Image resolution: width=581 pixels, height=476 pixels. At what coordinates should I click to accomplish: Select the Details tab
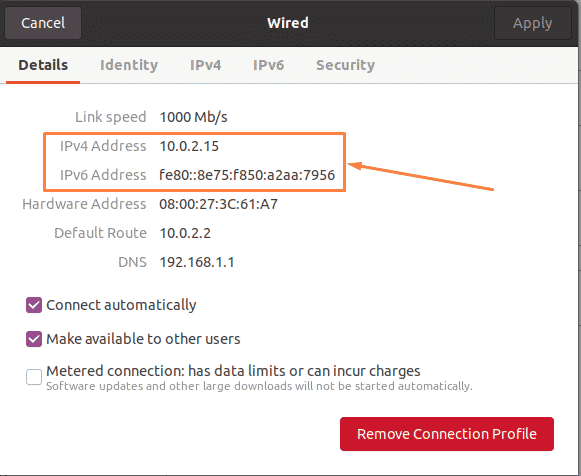(x=43, y=65)
